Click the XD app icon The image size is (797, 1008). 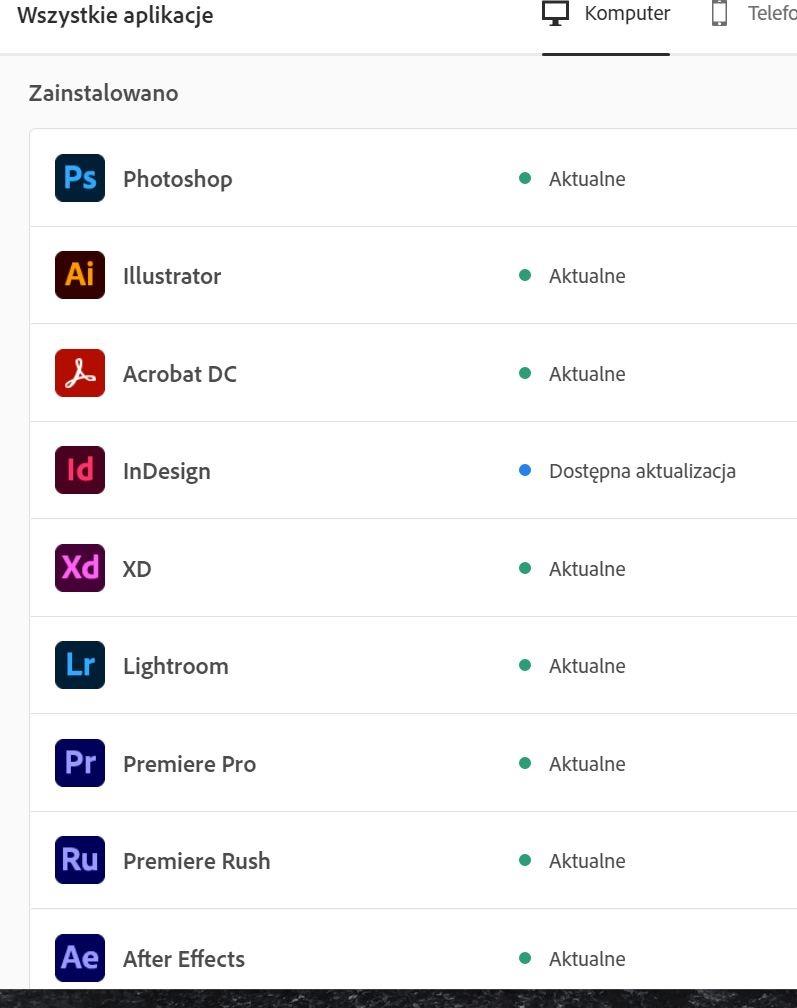[80, 568]
